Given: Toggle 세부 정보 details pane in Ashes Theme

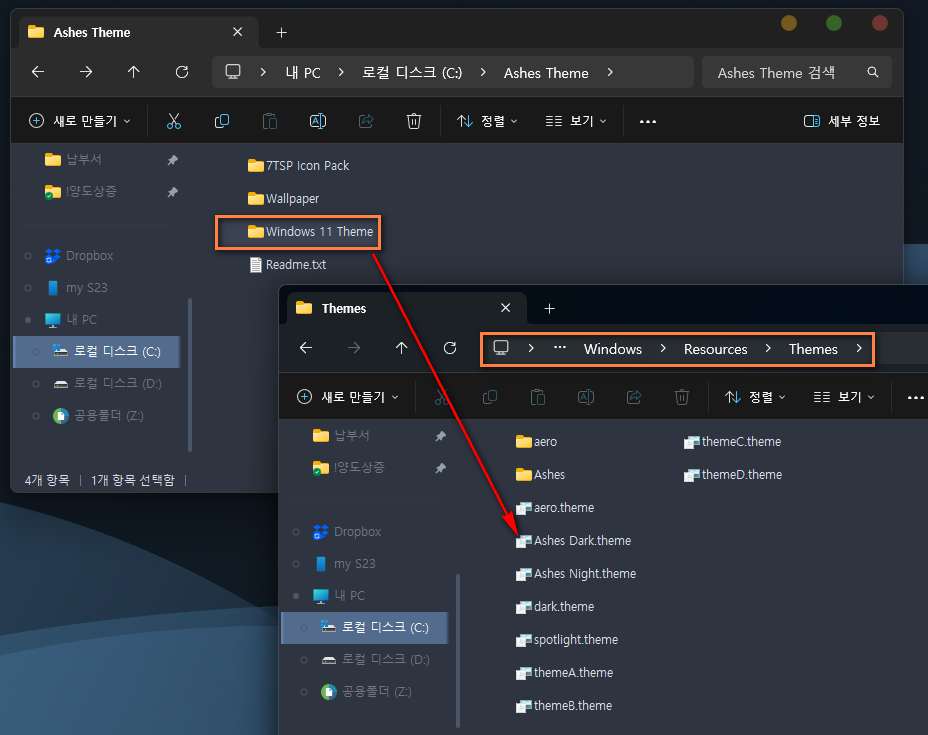Looking at the screenshot, I should 842,121.
